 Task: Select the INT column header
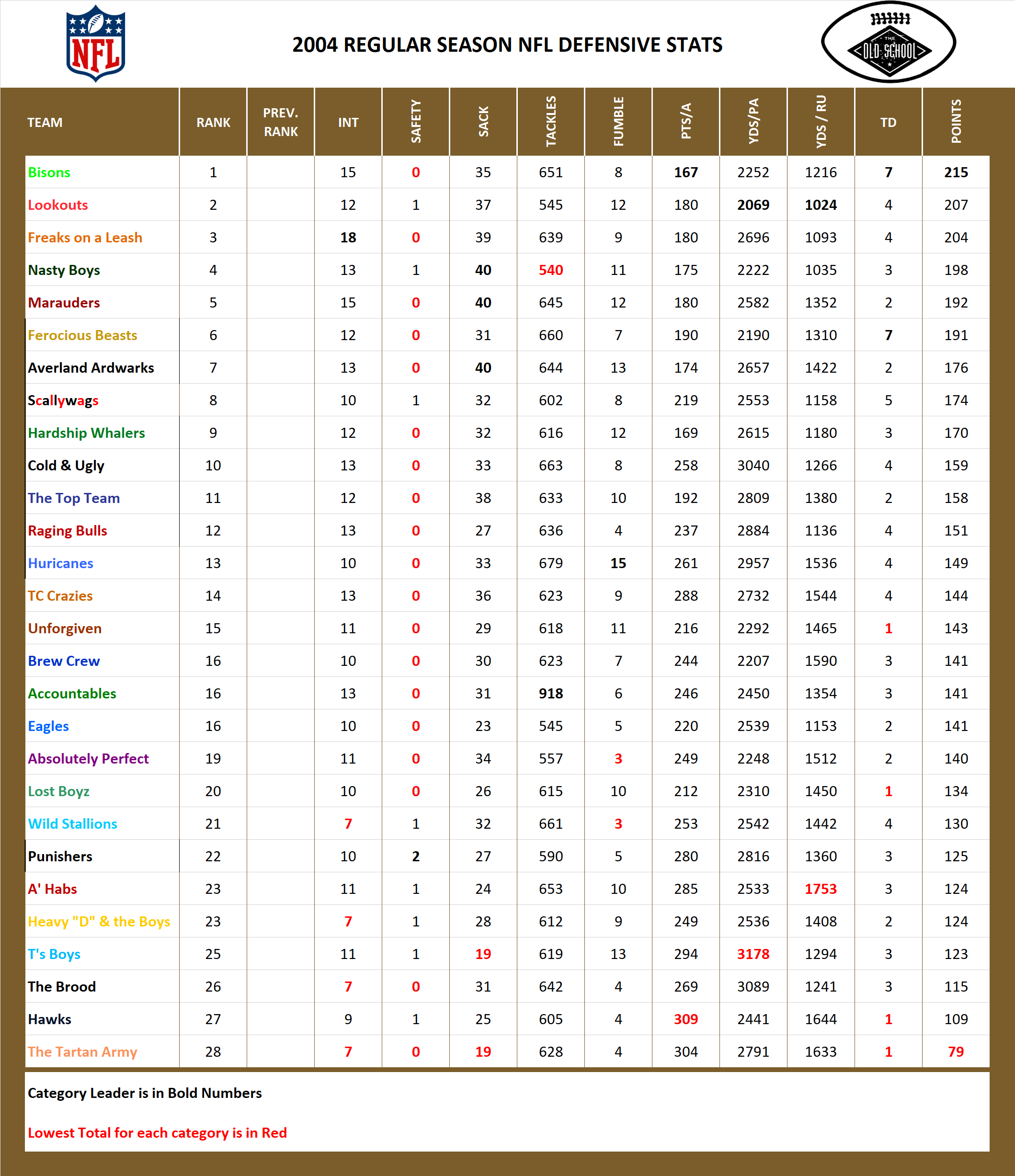(349, 122)
